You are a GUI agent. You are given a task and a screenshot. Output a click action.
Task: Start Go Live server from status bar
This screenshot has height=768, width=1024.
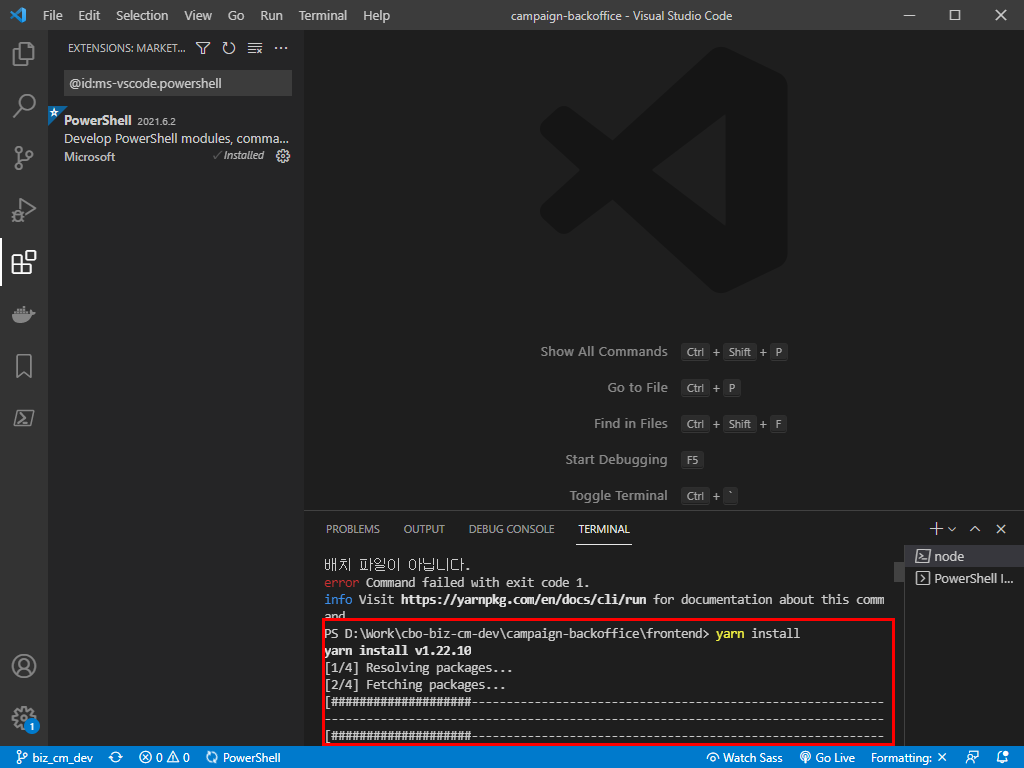827,758
